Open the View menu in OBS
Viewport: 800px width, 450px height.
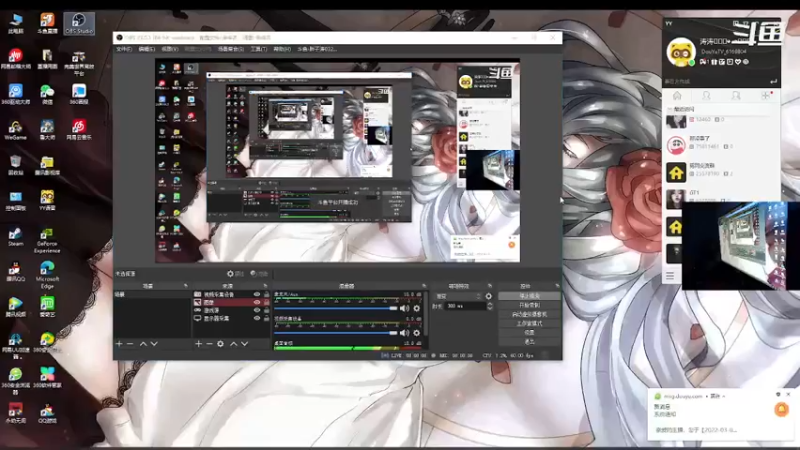coord(170,49)
